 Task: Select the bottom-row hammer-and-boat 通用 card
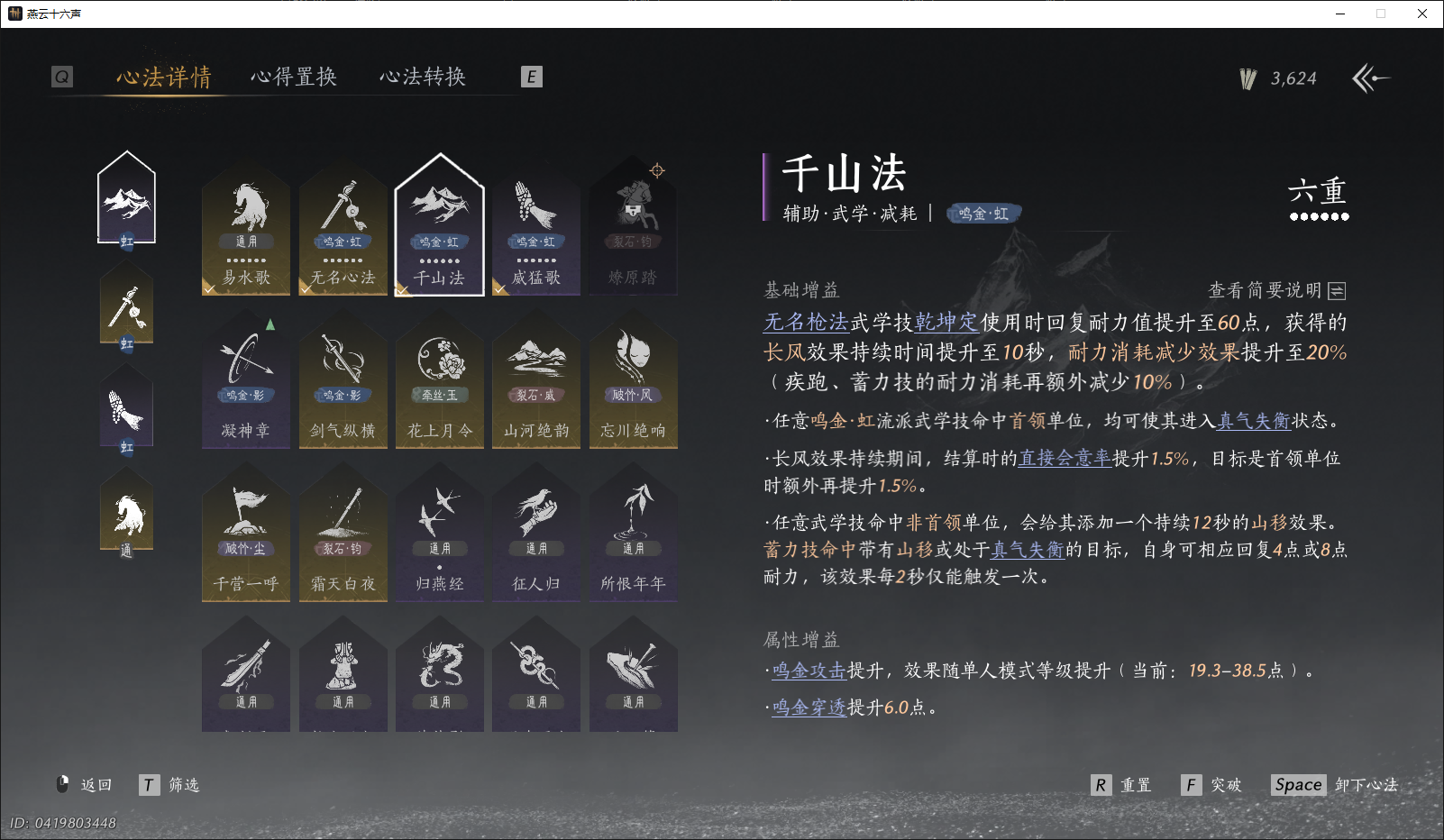tap(634, 676)
